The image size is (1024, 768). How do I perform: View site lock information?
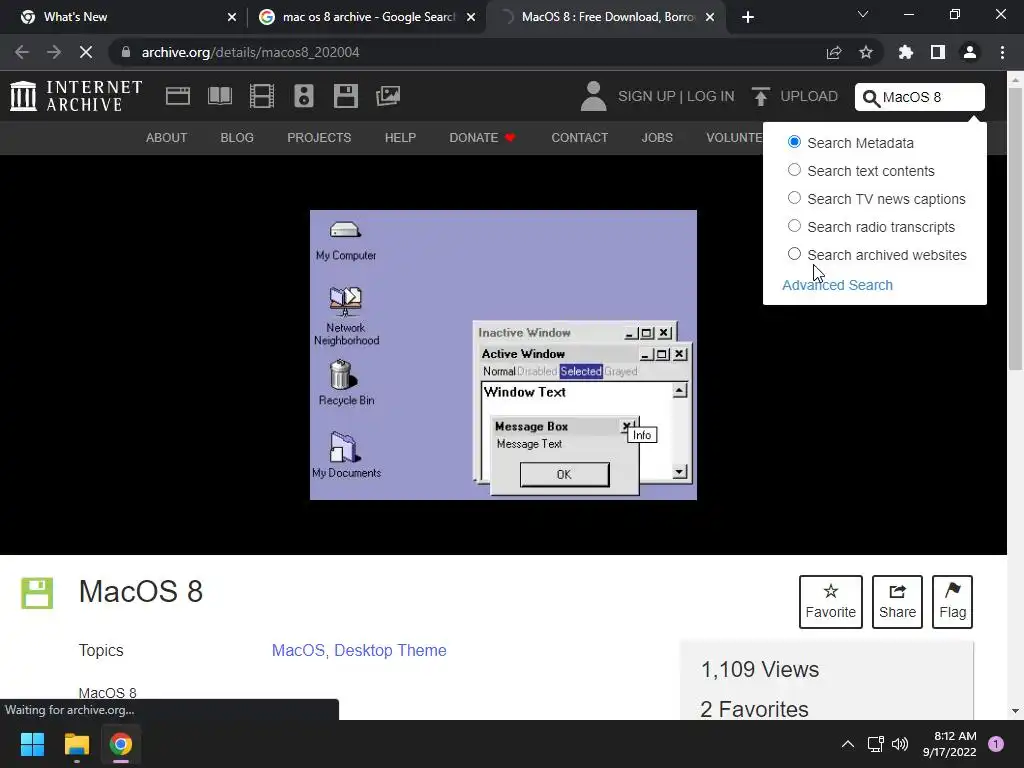126,52
